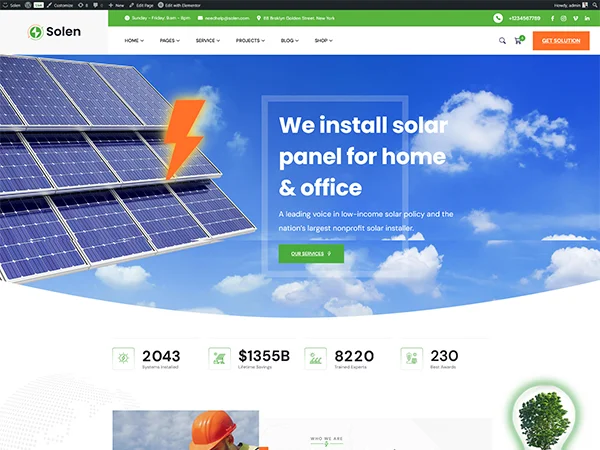Visit the LinkedIn social icon

587,18
